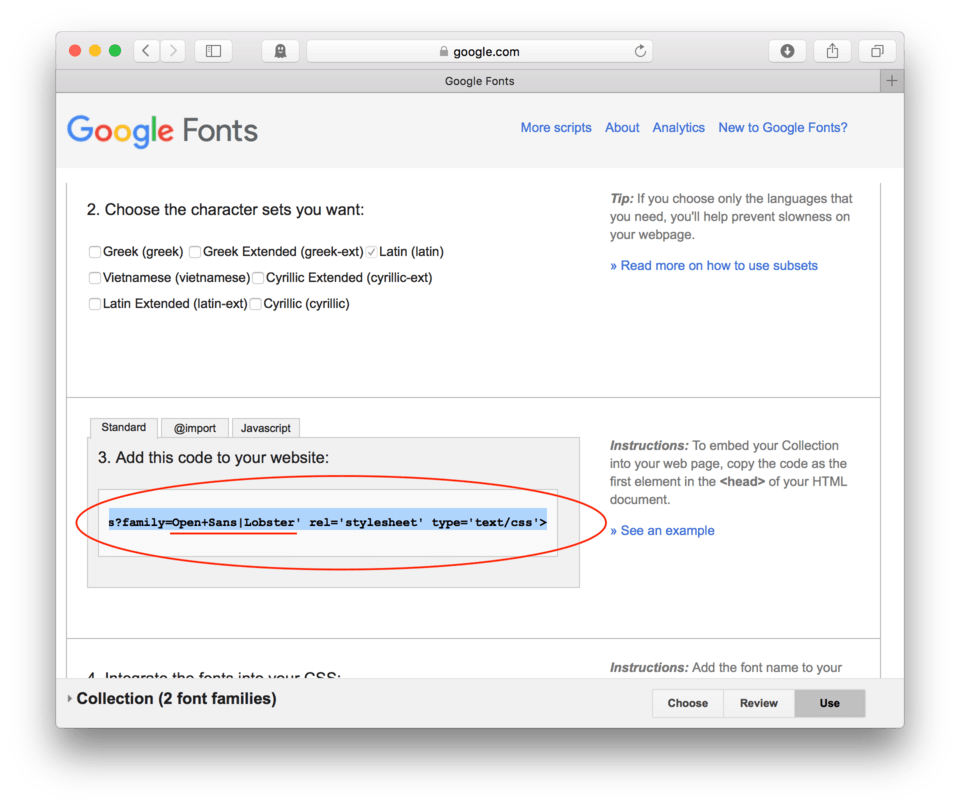960x808 pixels.
Task: Switch to the Javascript tab
Action: pos(266,428)
